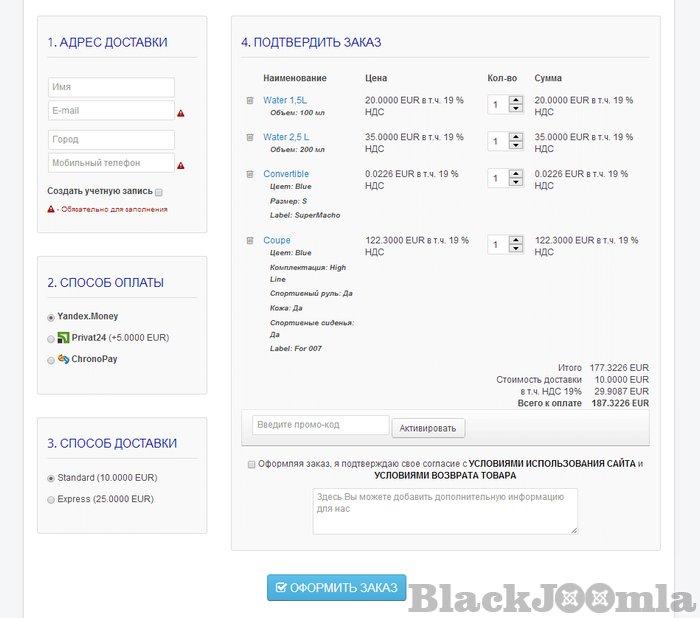The width and height of the screenshot is (700, 618).
Task: Open the Convertible product link
Action: click(286, 174)
